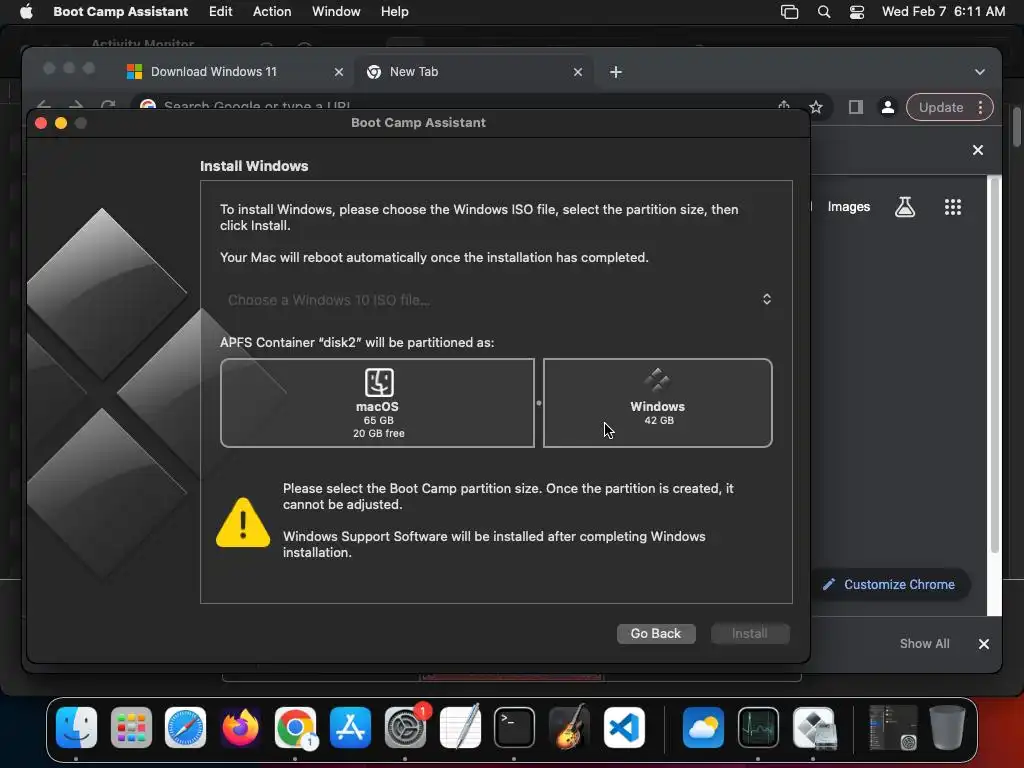The height and width of the screenshot is (768, 1024).
Task: Open Visual Studio Code from the dock
Action: pos(624,728)
